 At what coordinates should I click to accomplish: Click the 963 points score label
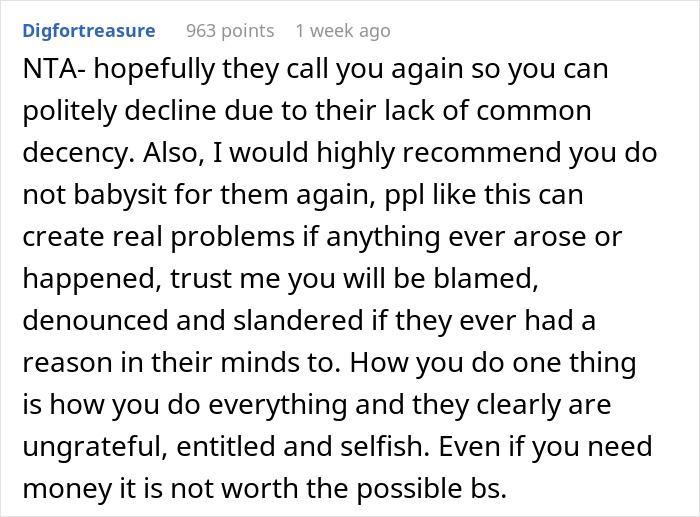coord(230,31)
